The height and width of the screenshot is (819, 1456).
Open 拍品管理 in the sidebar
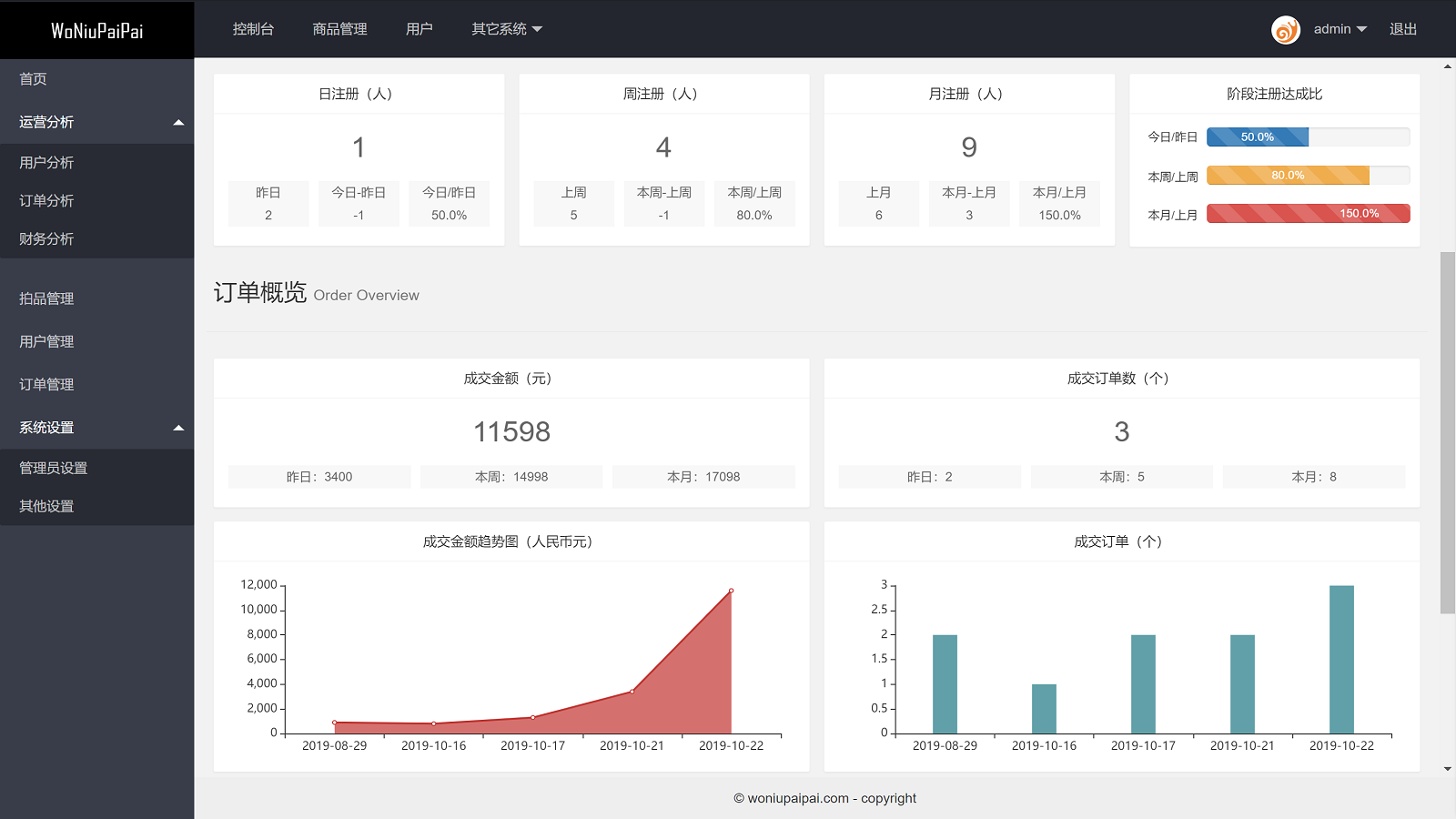coord(96,298)
